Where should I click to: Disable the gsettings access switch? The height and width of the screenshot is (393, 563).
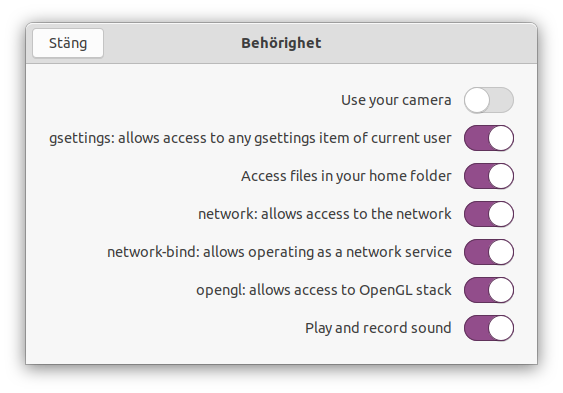click(x=489, y=138)
